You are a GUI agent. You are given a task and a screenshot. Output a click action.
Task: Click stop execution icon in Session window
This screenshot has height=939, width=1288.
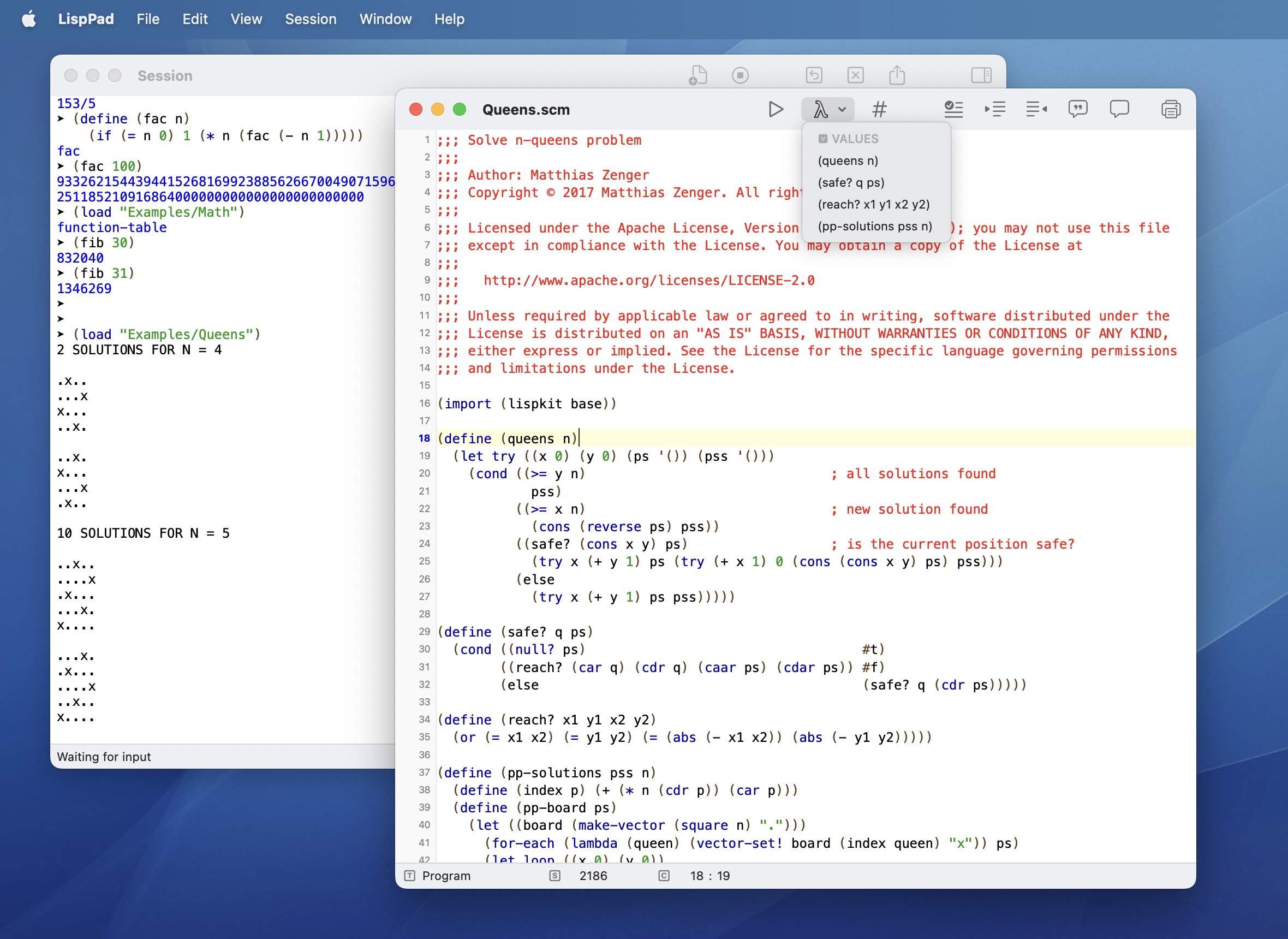[740, 75]
